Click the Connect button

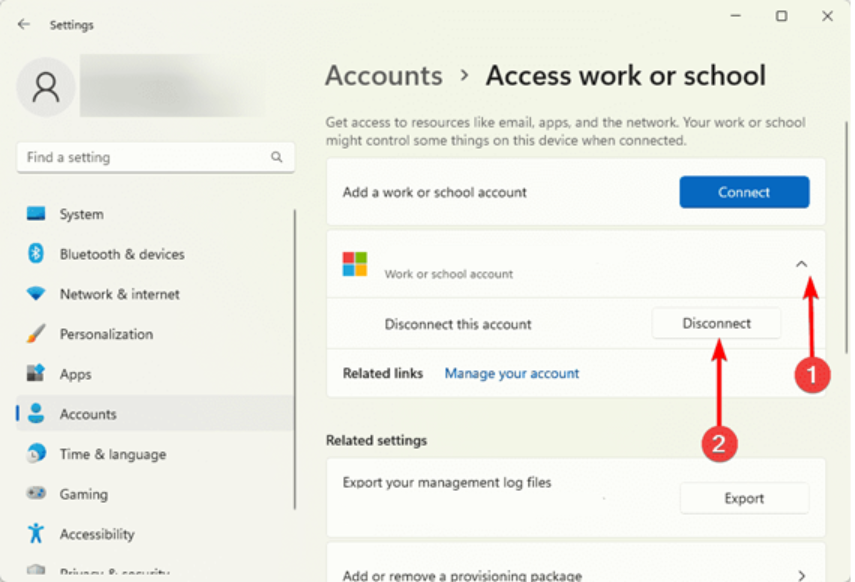744,192
